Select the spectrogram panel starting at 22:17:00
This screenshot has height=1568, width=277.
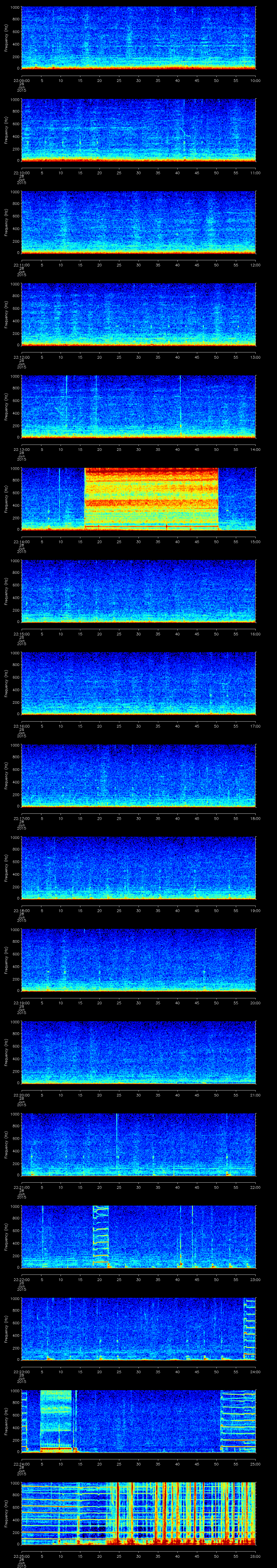138,775
